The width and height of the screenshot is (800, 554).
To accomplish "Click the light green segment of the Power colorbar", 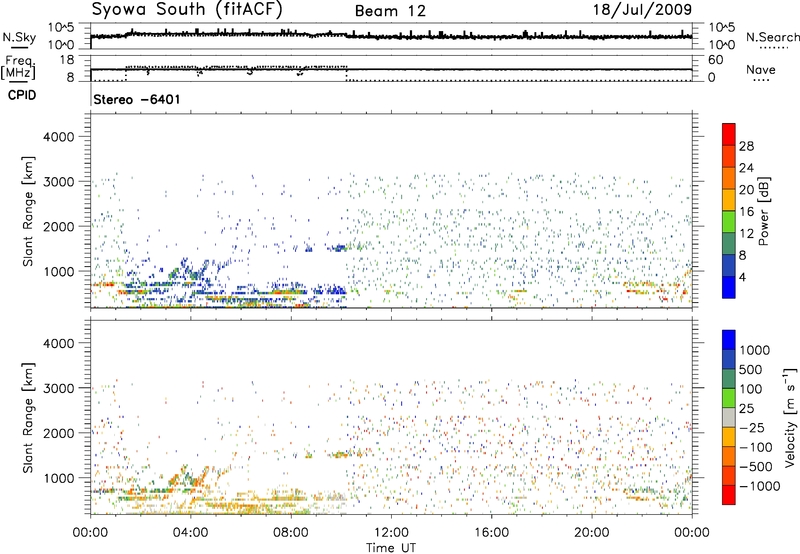I will point(729,222).
